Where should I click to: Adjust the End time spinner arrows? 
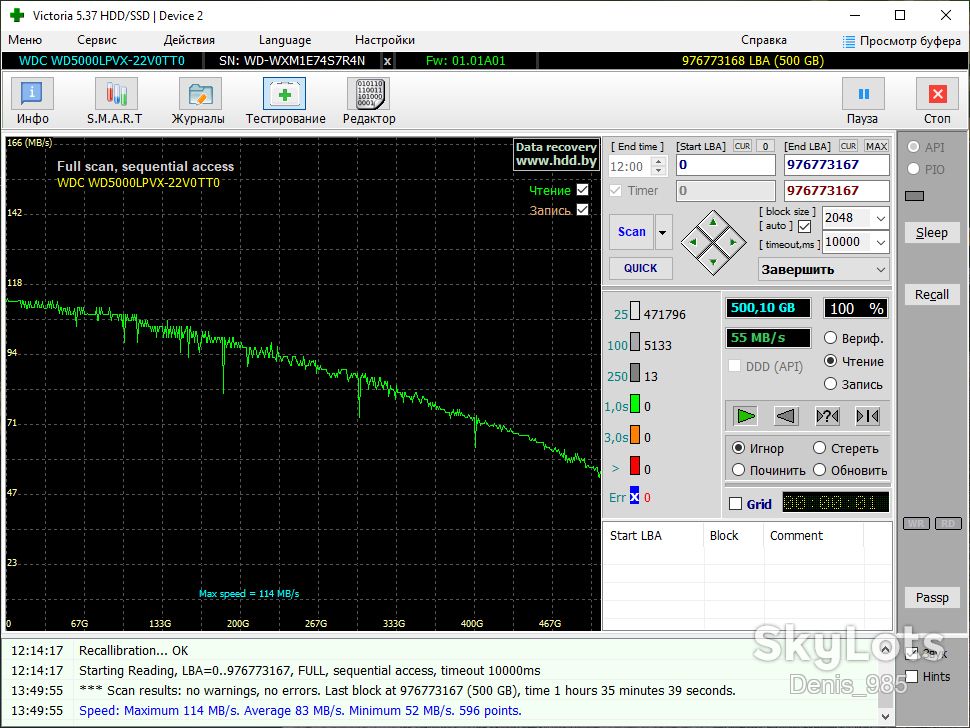(659, 166)
